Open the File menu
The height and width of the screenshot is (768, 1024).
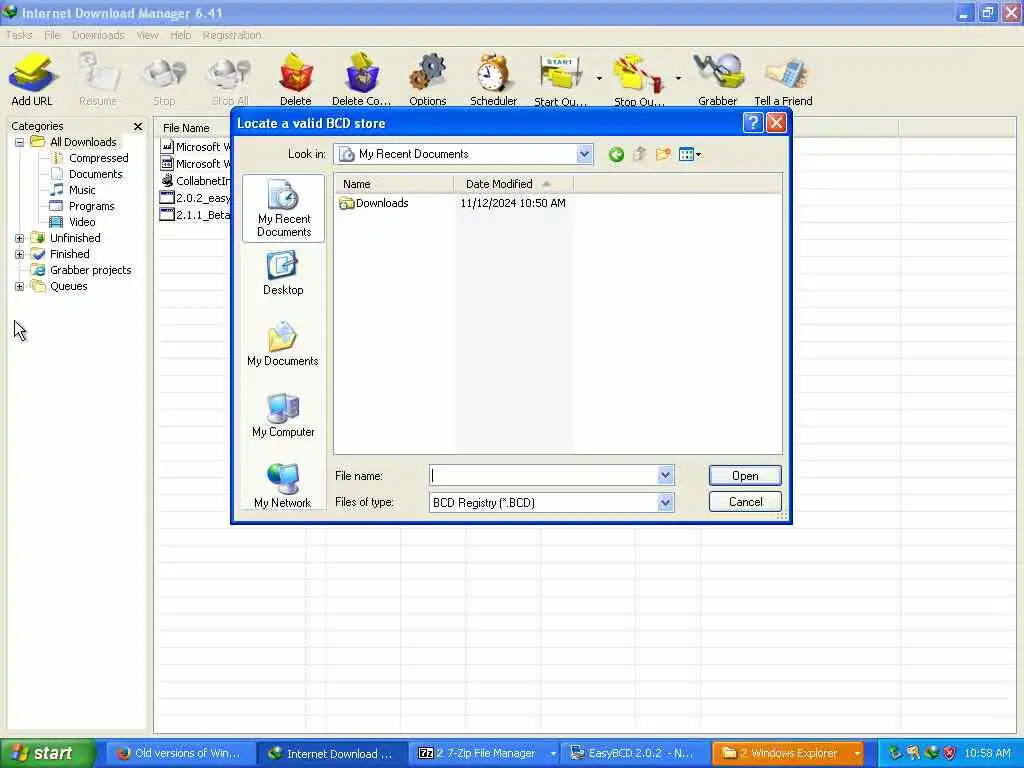click(x=52, y=35)
